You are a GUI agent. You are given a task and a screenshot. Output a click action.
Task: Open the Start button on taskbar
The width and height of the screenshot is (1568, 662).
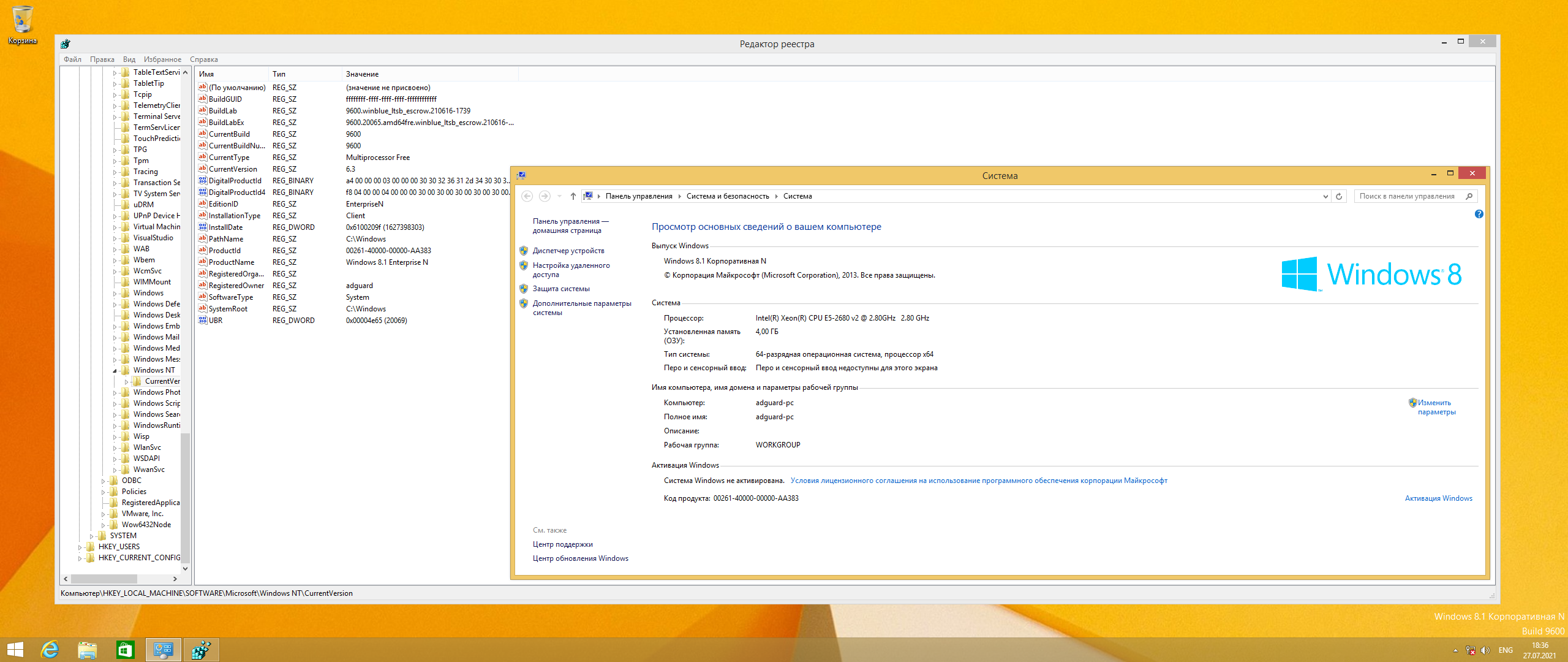[15, 650]
